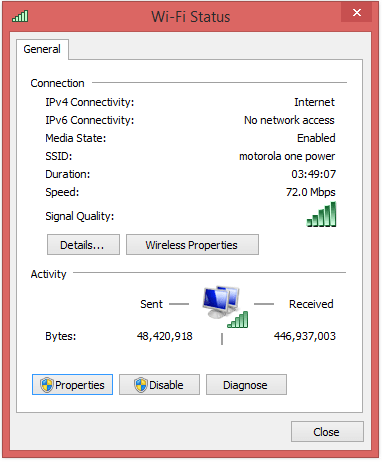Click the 'Bytes:' label
Viewport: 382px width, 462px height.
tap(61, 336)
